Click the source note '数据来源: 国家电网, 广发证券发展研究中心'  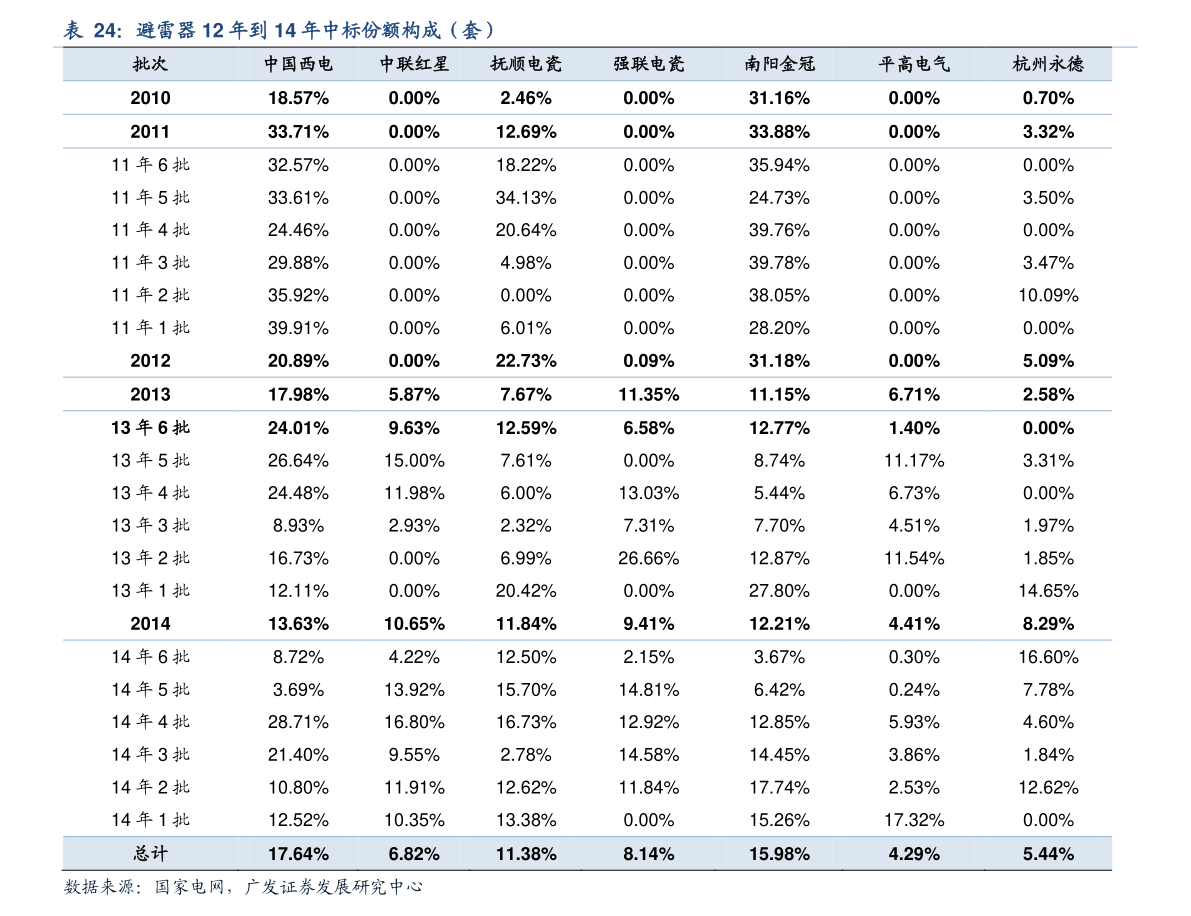tap(243, 887)
